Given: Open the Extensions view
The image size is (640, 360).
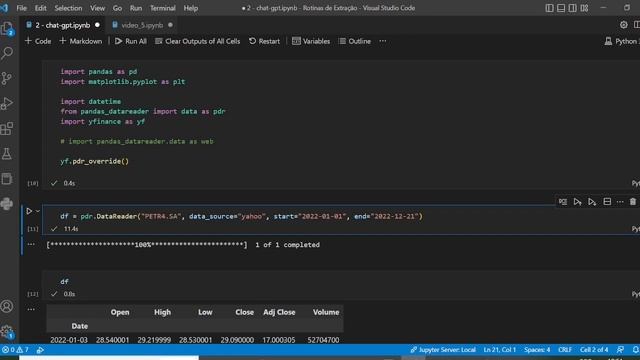Looking at the screenshot, I should [x=7, y=129].
